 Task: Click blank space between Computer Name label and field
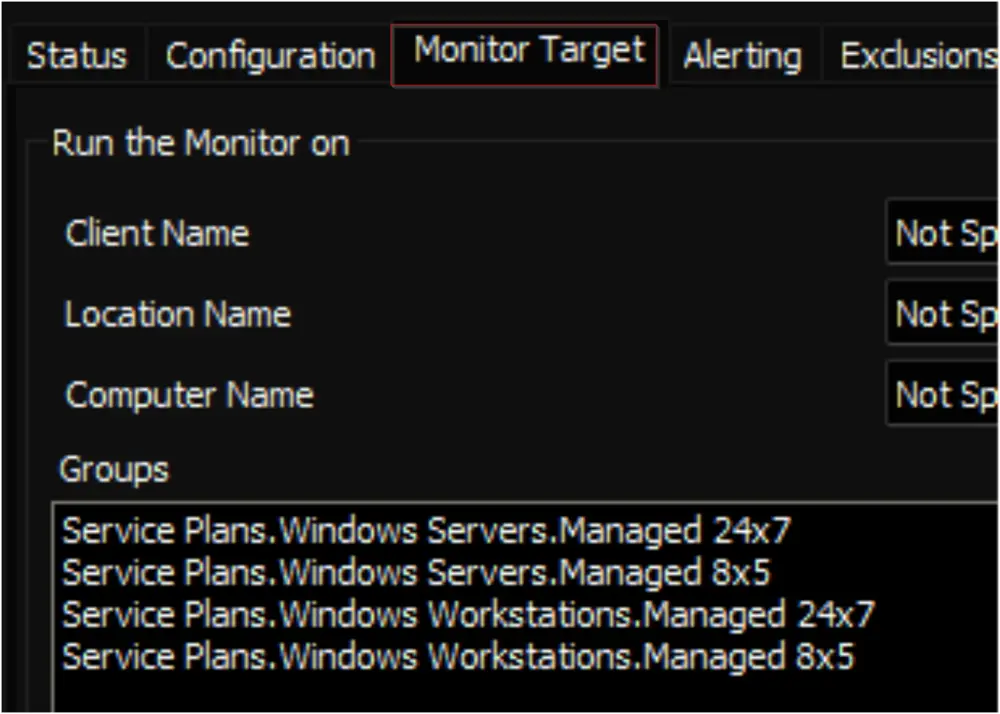tap(599, 395)
